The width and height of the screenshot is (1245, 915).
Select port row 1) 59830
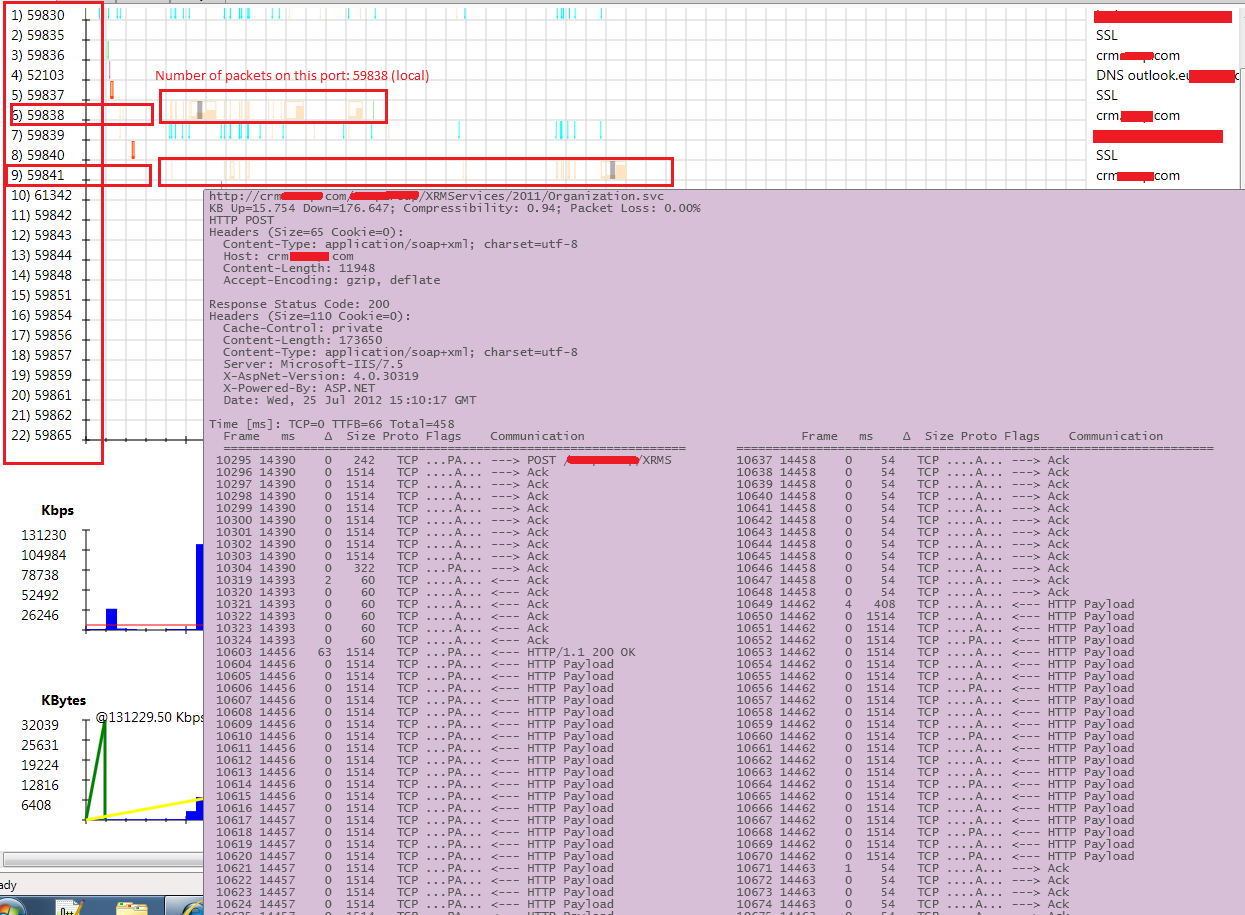click(38, 15)
